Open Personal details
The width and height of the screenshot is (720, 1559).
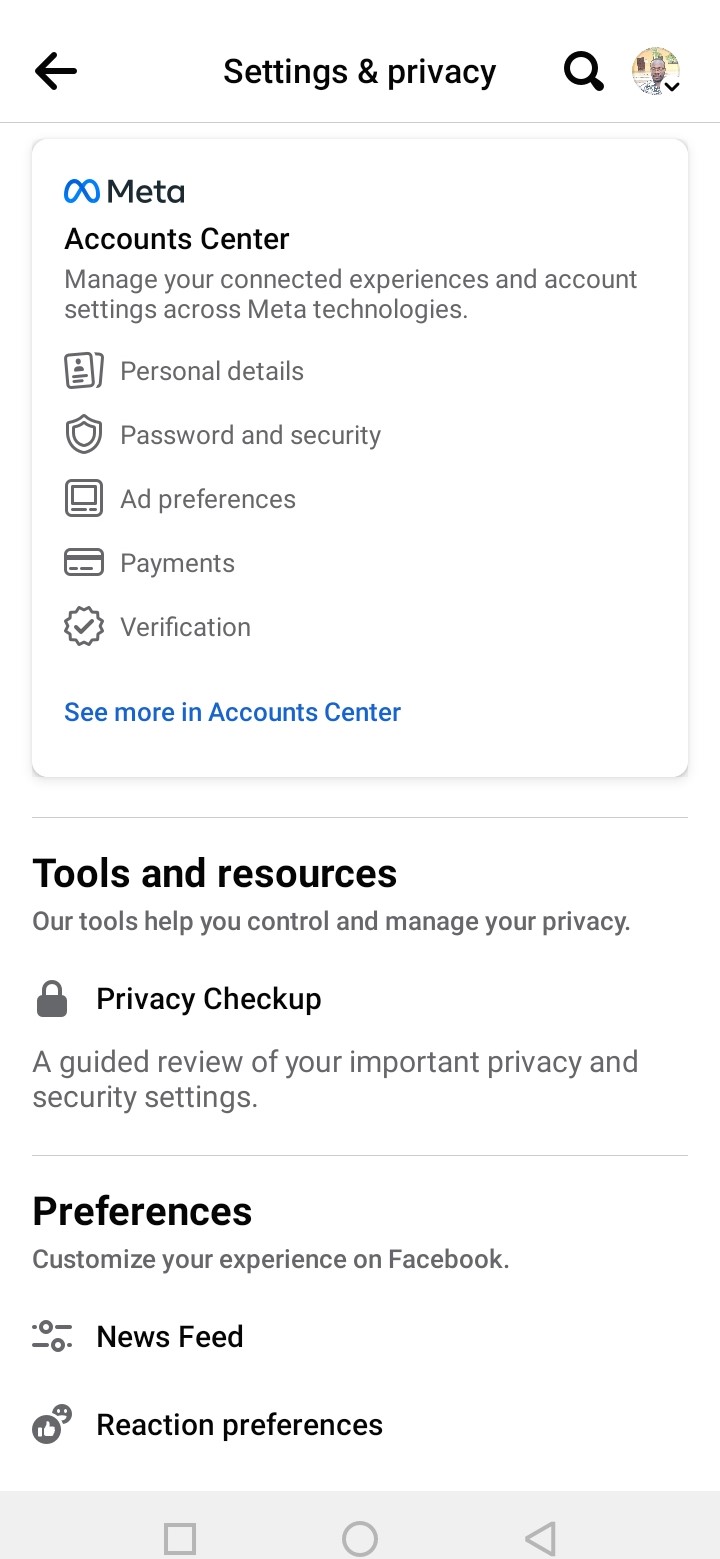tap(212, 371)
